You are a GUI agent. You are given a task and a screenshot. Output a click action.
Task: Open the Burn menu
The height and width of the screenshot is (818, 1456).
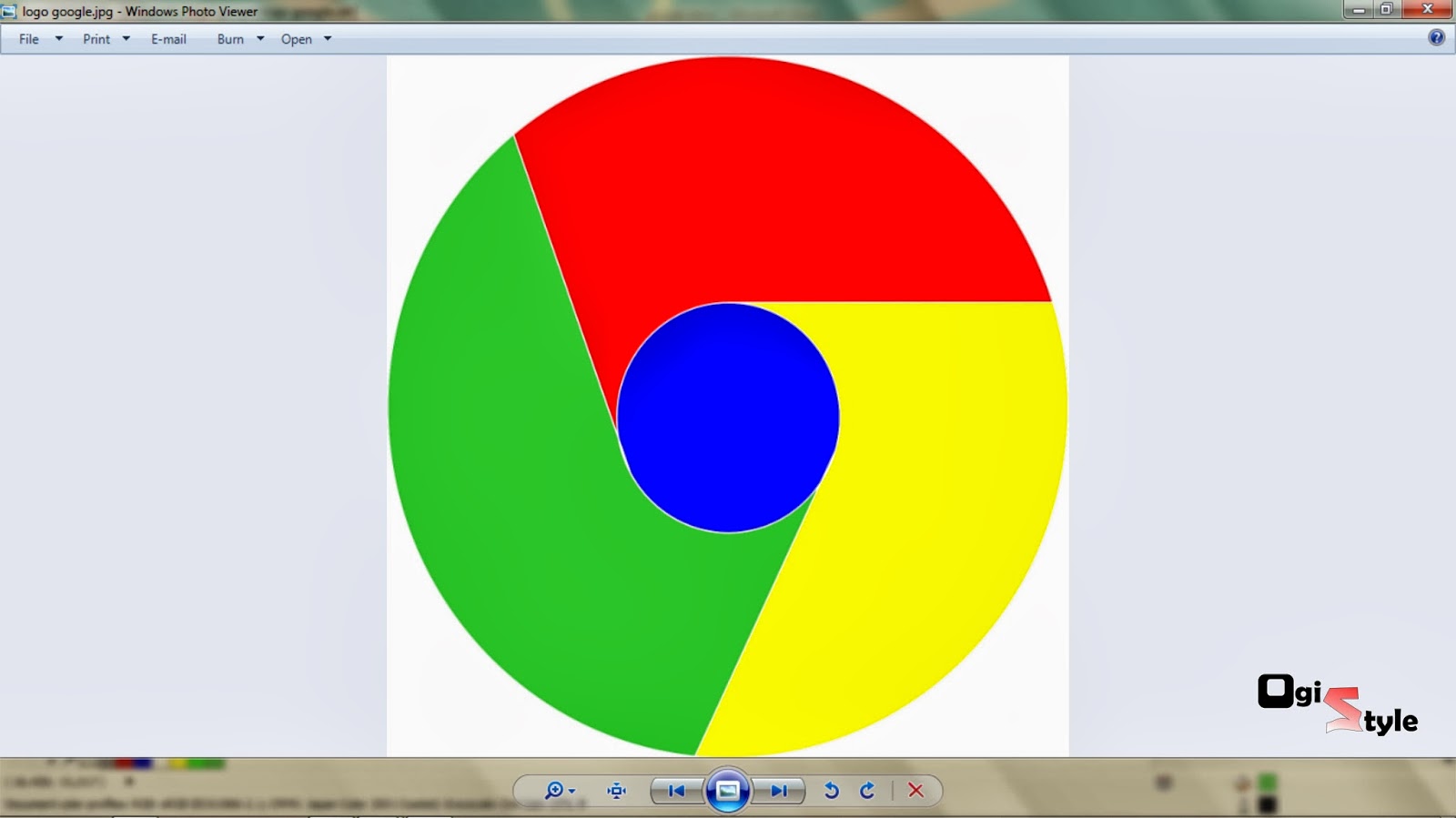(x=230, y=39)
